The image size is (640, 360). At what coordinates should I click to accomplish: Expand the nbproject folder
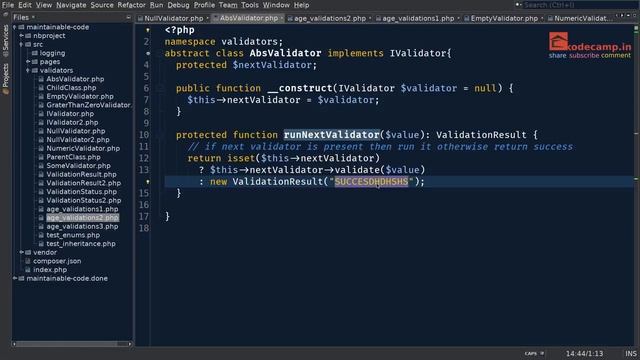[22, 36]
